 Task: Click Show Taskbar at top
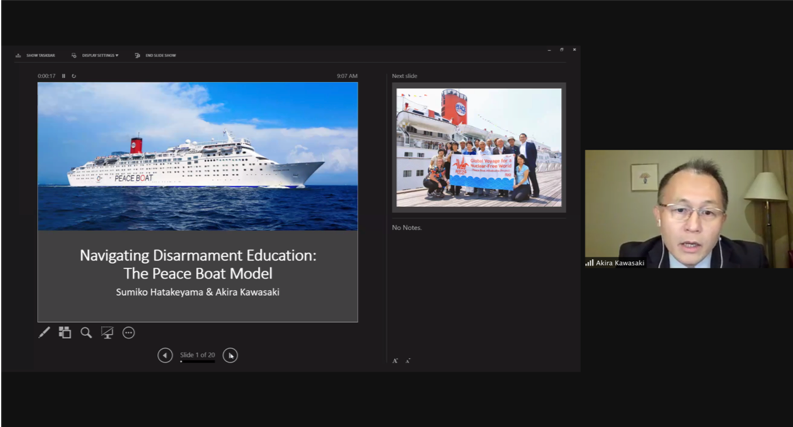pyautogui.click(x=36, y=55)
